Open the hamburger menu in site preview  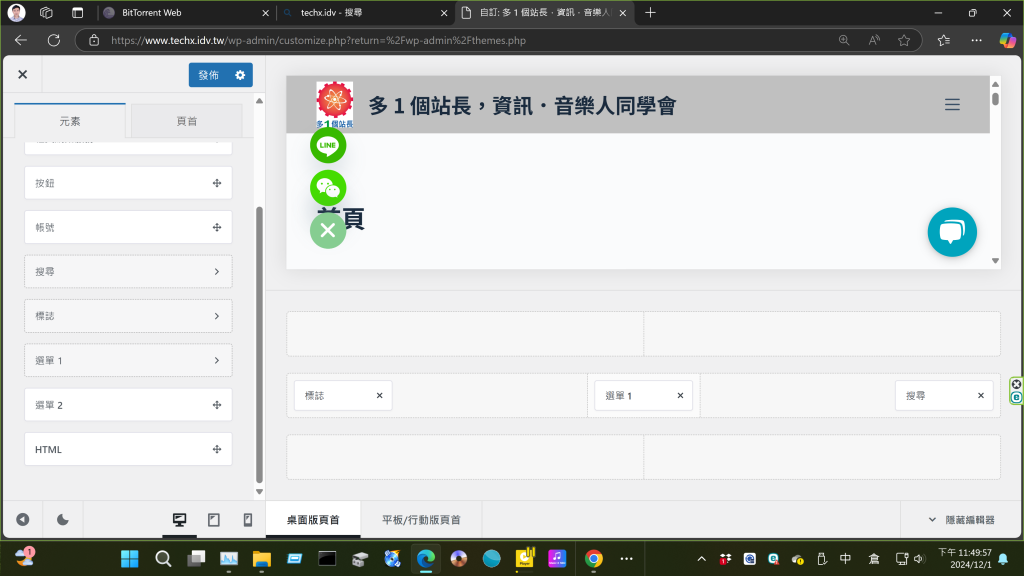click(952, 104)
